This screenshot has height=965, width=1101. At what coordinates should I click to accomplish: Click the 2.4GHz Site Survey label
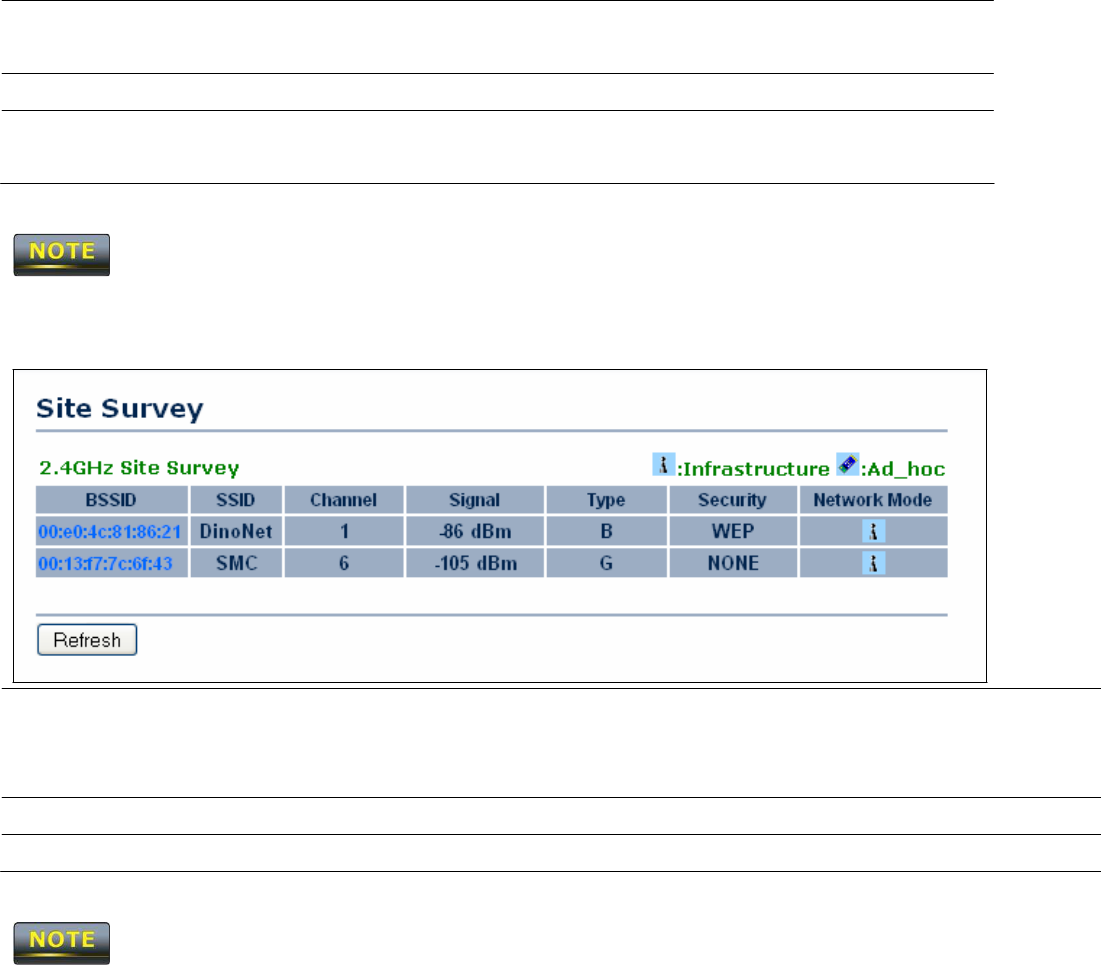click(x=139, y=468)
